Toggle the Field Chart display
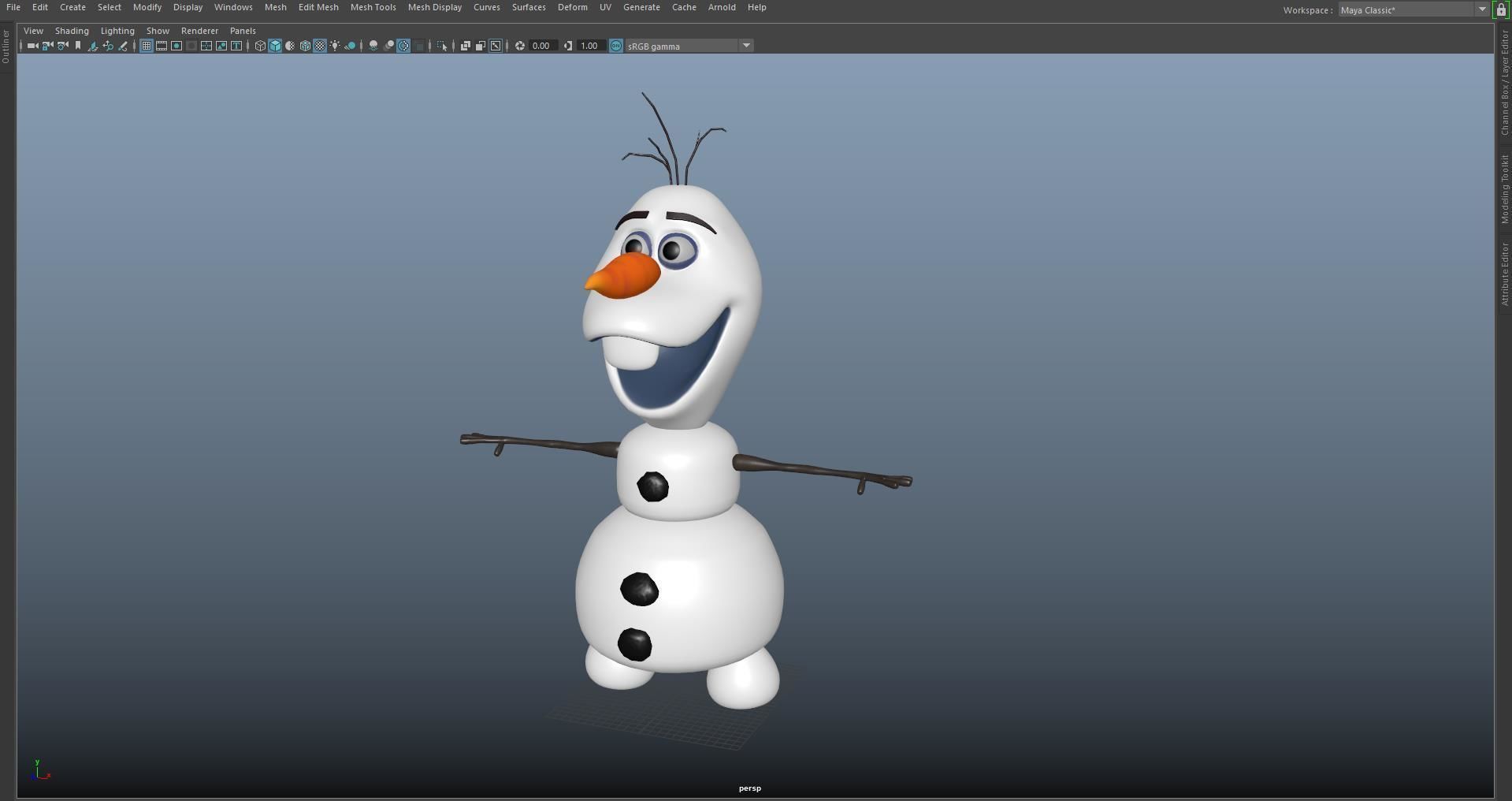Screen dimensions: 1512x801 coord(206,46)
